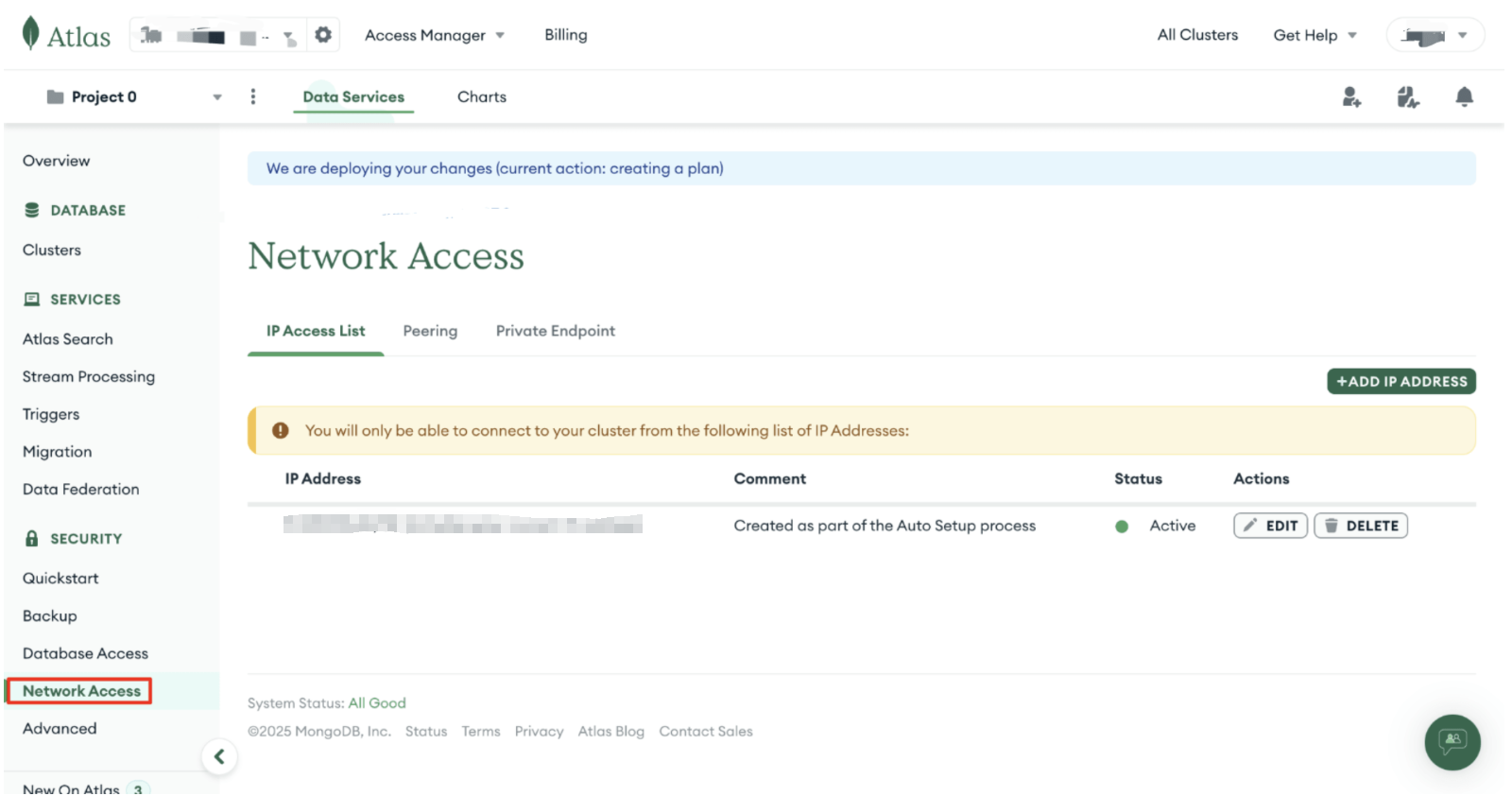Click the Active status text

pyautogui.click(x=1172, y=526)
